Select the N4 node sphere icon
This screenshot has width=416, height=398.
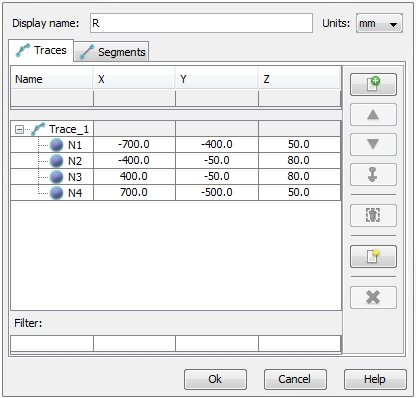[x=56, y=193]
